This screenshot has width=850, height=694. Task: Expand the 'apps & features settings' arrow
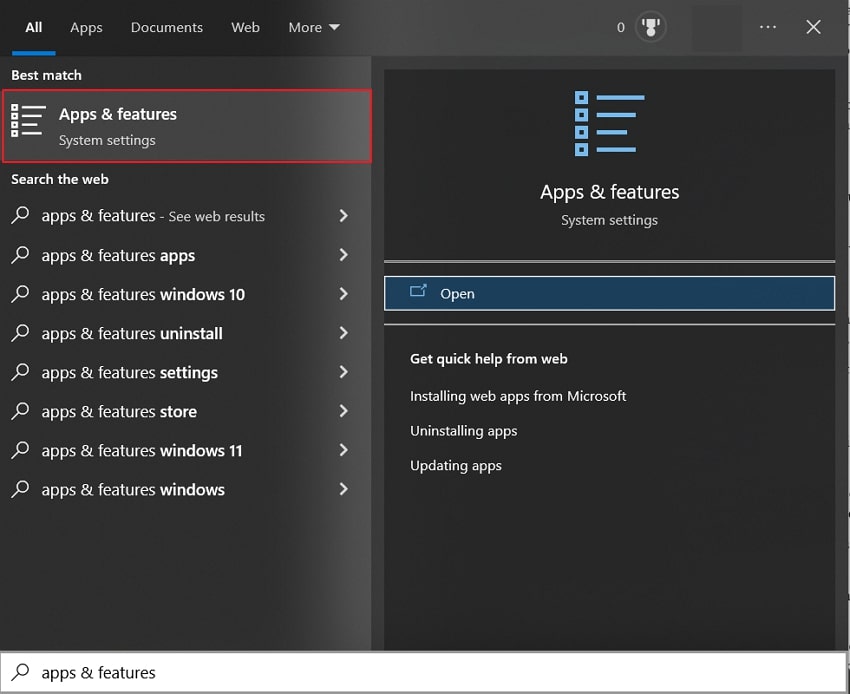pyautogui.click(x=343, y=372)
